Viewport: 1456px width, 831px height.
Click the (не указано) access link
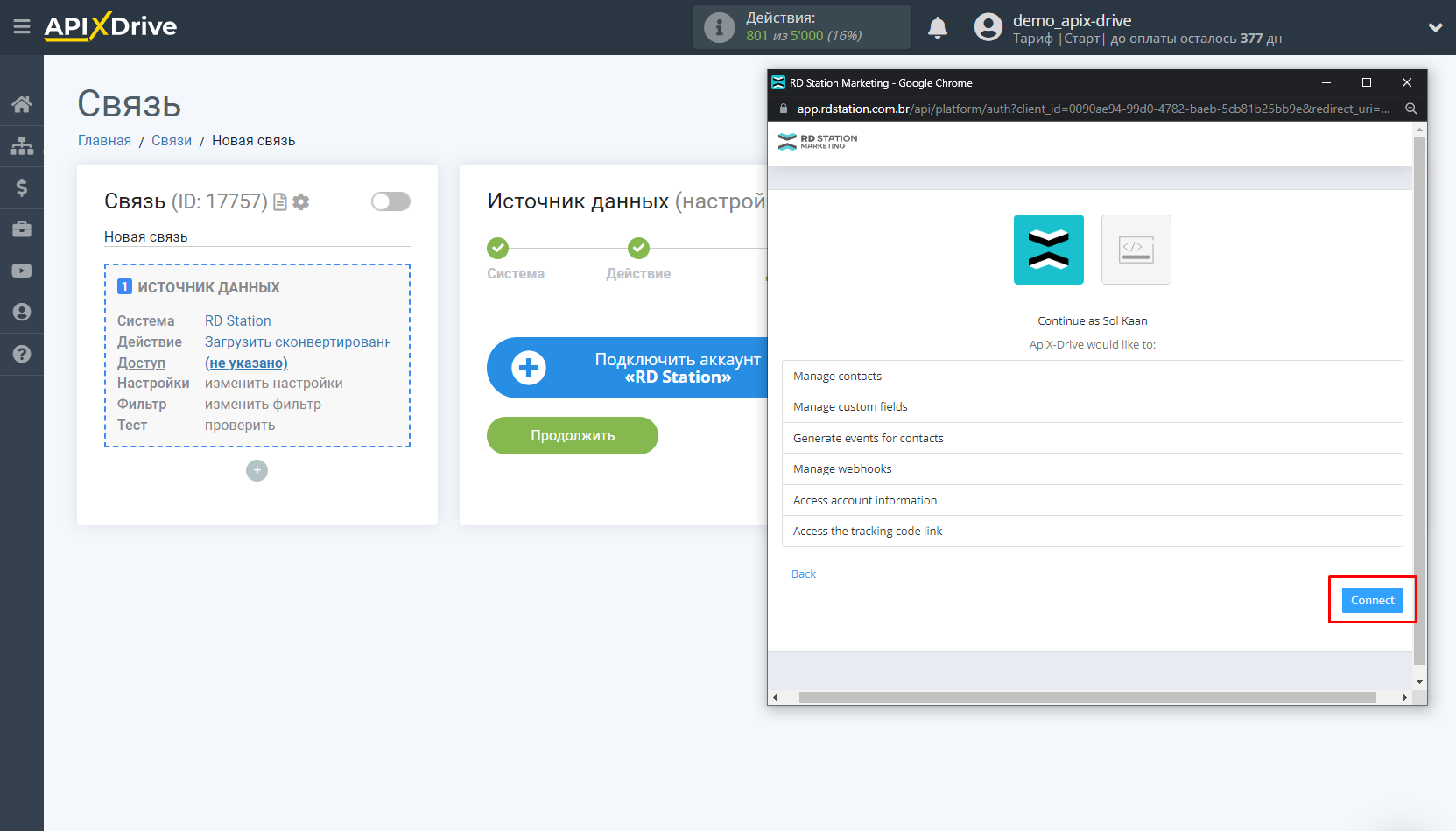pyautogui.click(x=246, y=363)
